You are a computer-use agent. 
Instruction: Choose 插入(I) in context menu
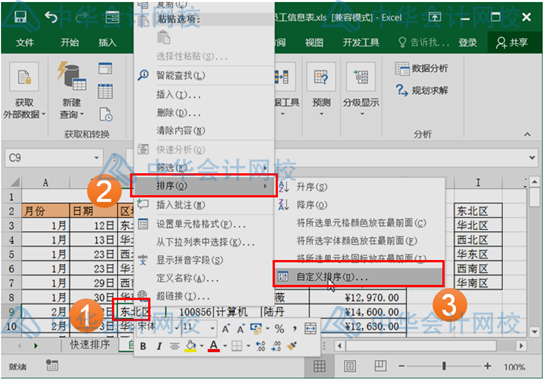click(x=204, y=95)
